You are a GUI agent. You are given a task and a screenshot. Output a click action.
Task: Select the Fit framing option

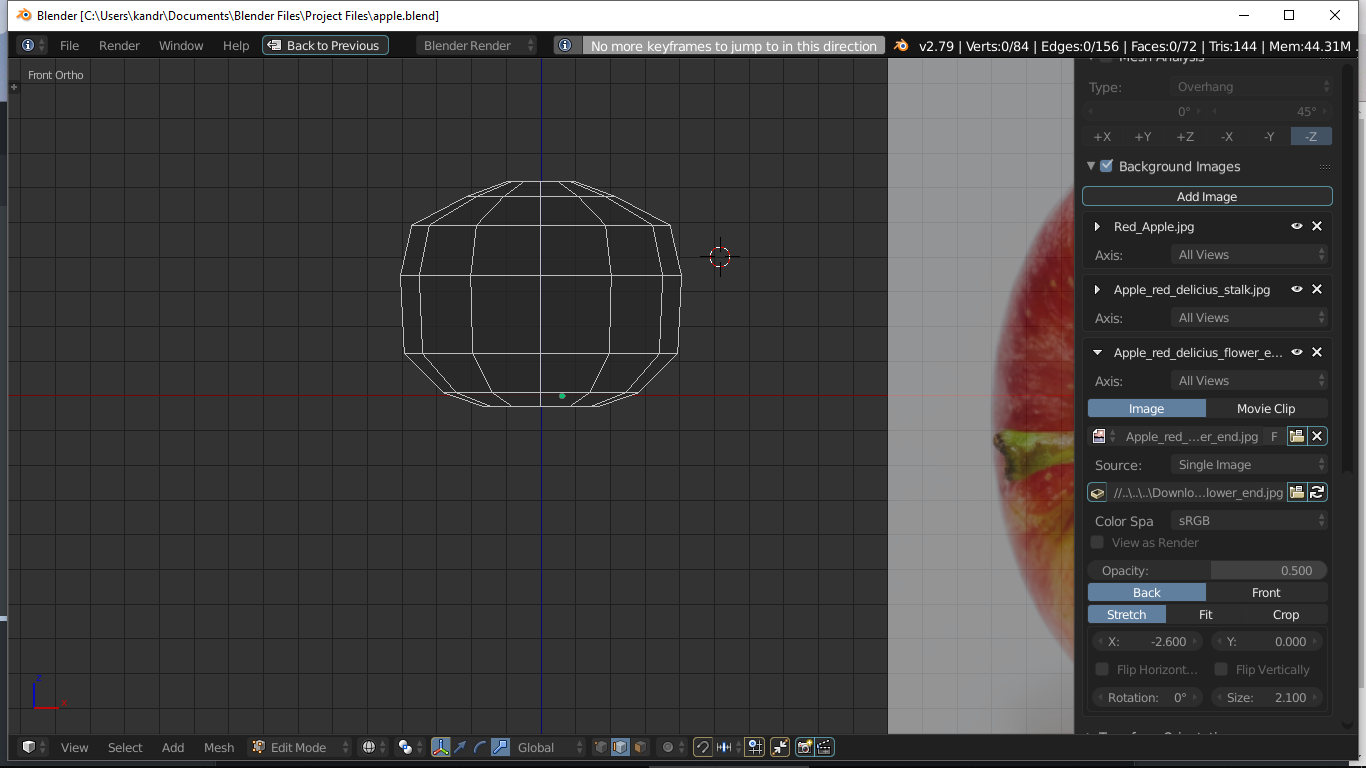(x=1206, y=614)
